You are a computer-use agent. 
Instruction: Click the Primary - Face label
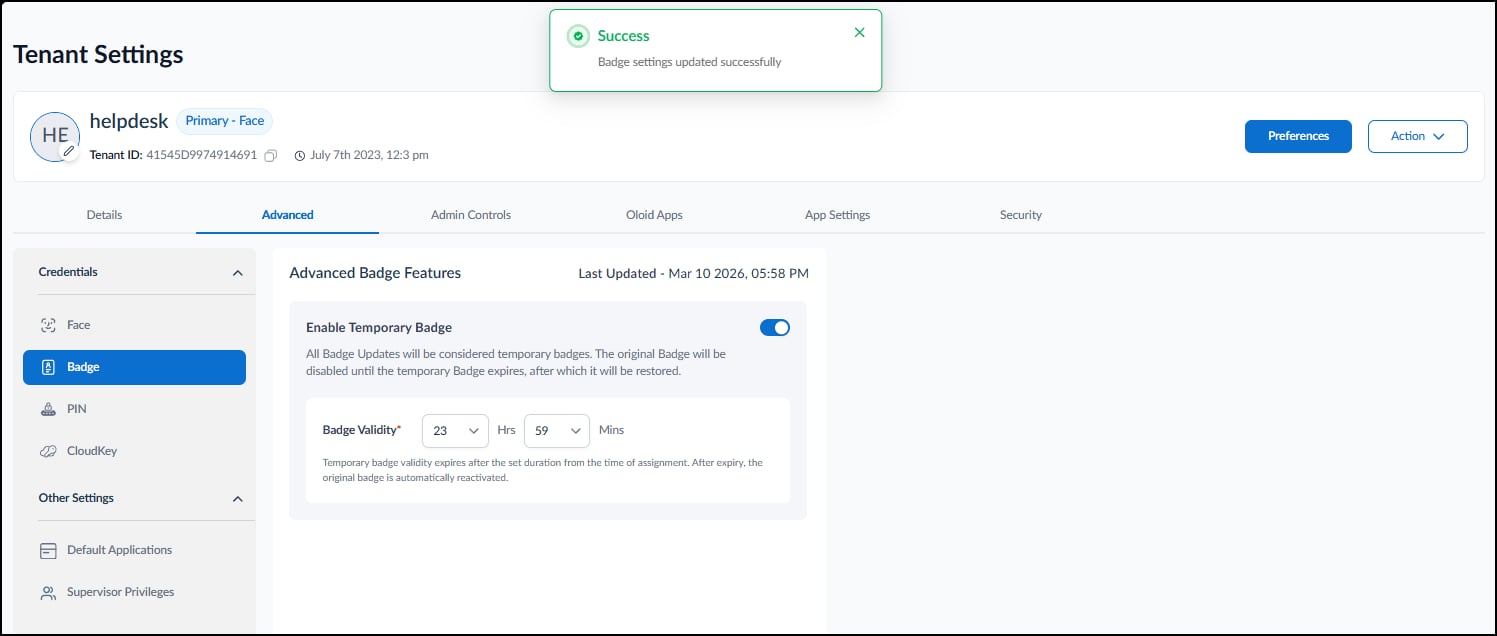(x=225, y=121)
